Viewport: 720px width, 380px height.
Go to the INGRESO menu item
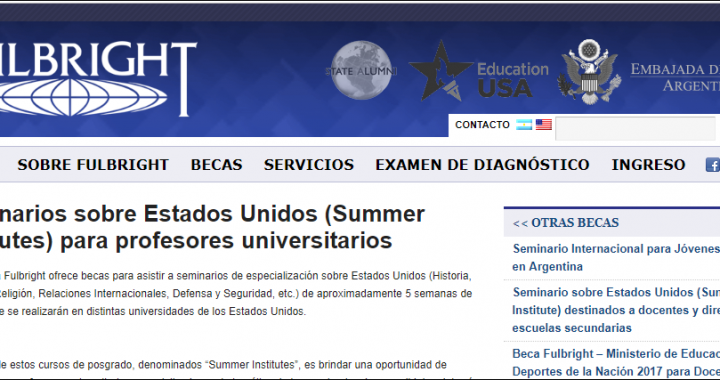tap(648, 165)
